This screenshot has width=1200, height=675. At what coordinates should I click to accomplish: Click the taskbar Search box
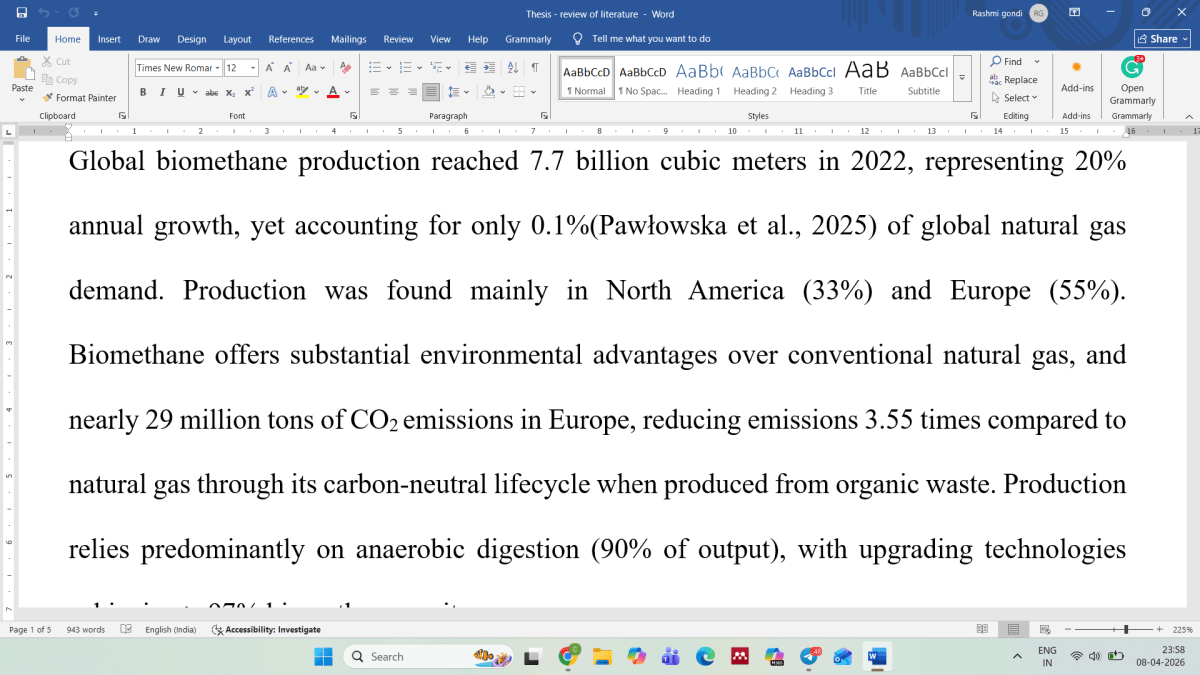(x=430, y=657)
